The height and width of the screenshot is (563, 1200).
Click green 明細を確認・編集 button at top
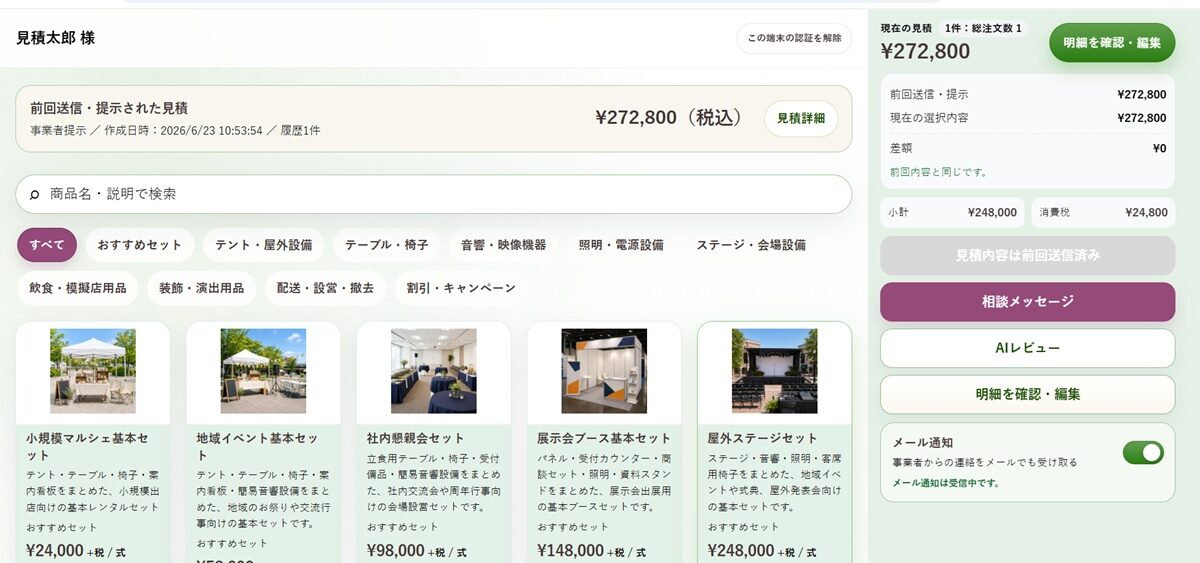[1112, 43]
